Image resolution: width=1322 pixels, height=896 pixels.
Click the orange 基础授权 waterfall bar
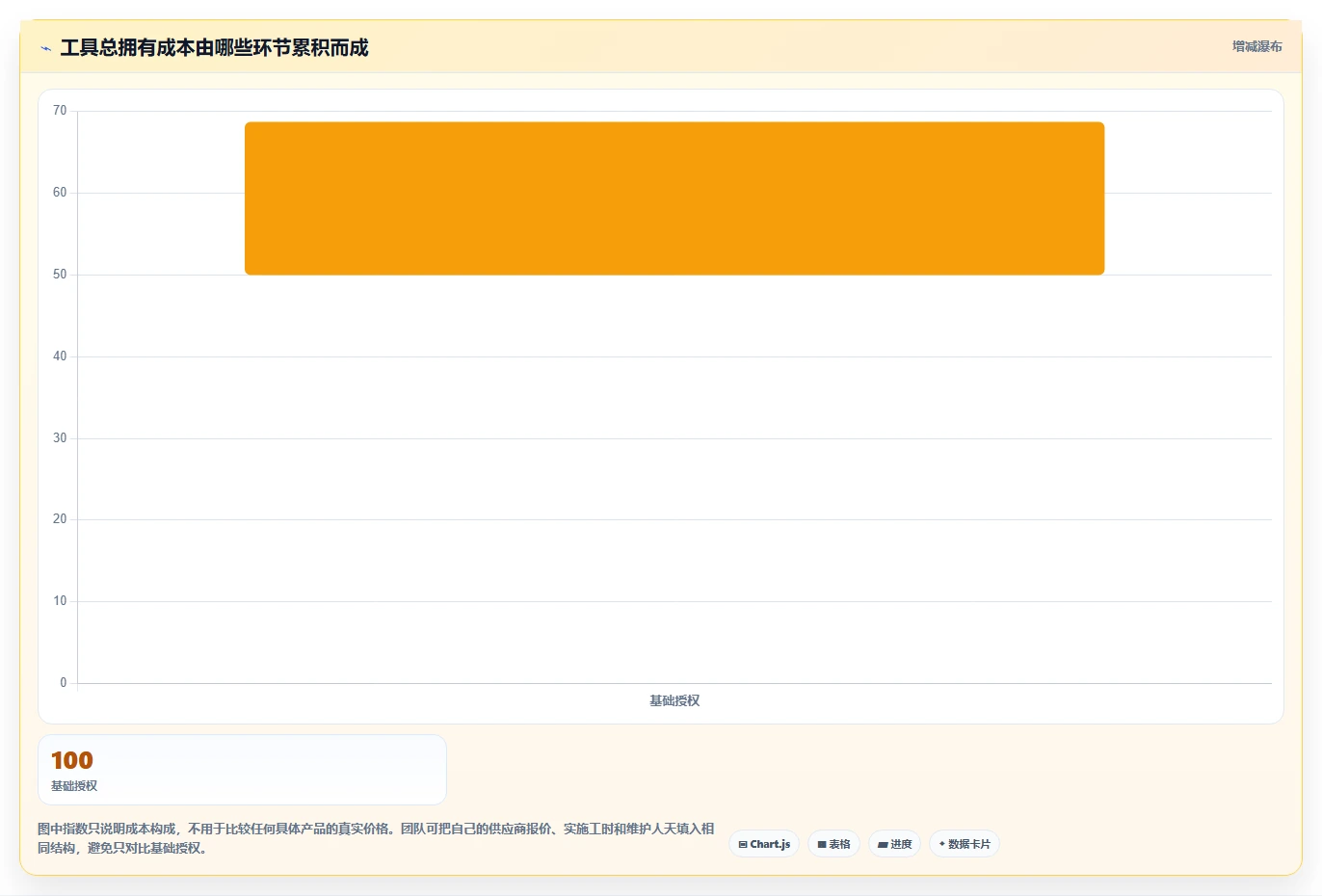pyautogui.click(x=674, y=198)
